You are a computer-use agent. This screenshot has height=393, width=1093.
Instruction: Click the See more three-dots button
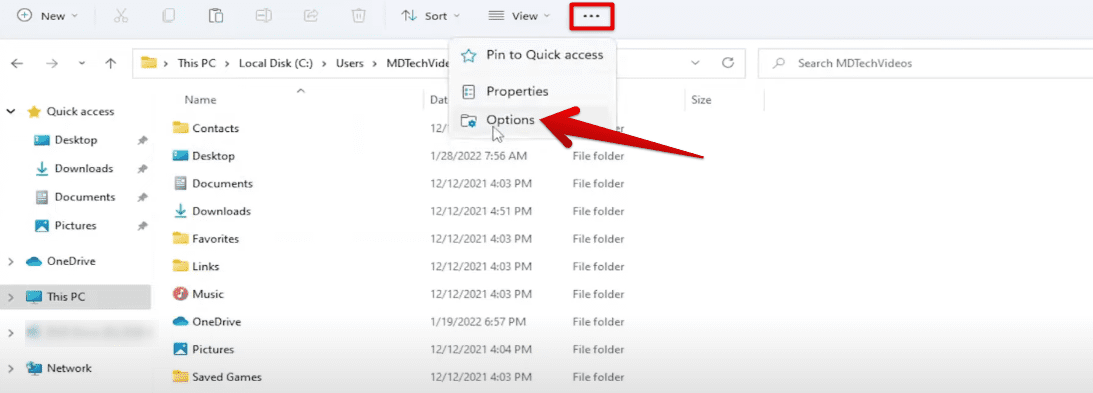click(x=591, y=15)
